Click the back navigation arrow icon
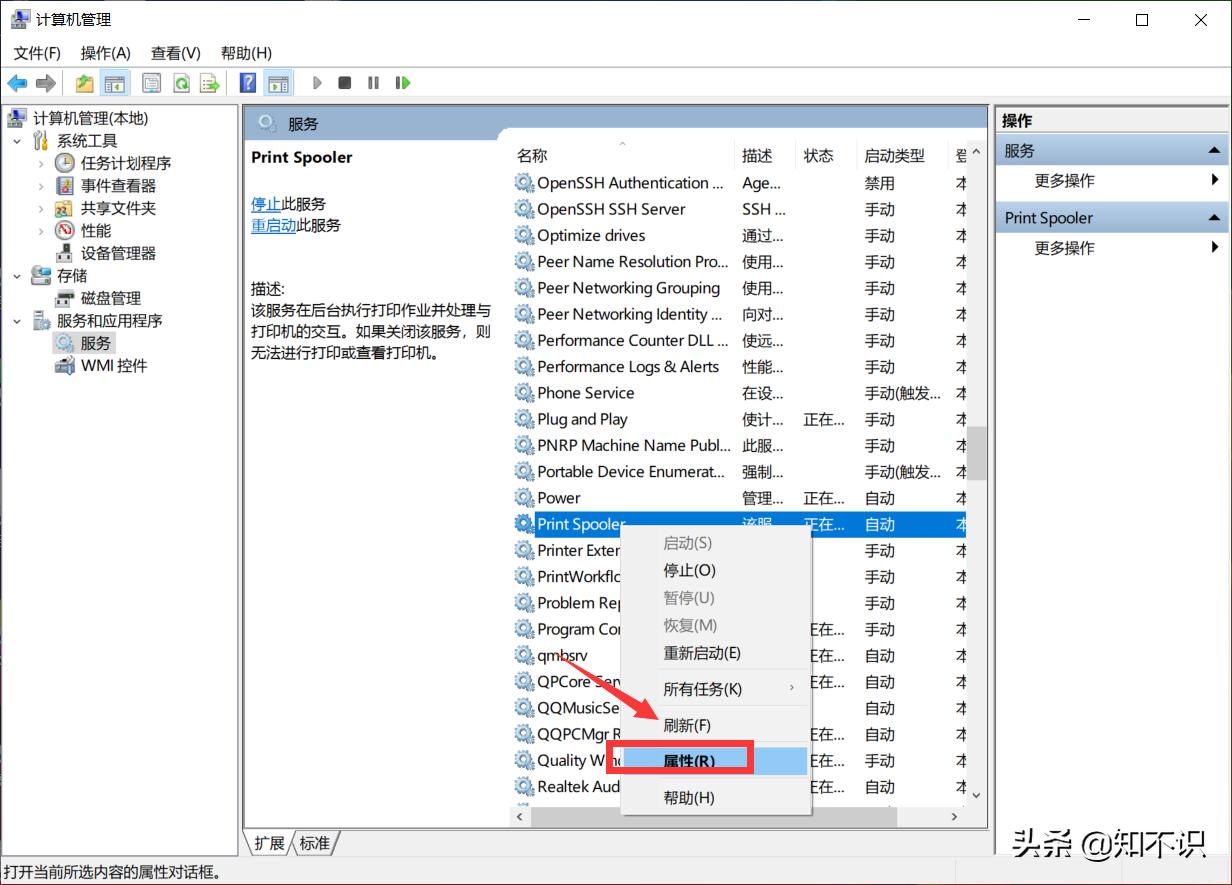The width and height of the screenshot is (1232, 885). coord(17,82)
